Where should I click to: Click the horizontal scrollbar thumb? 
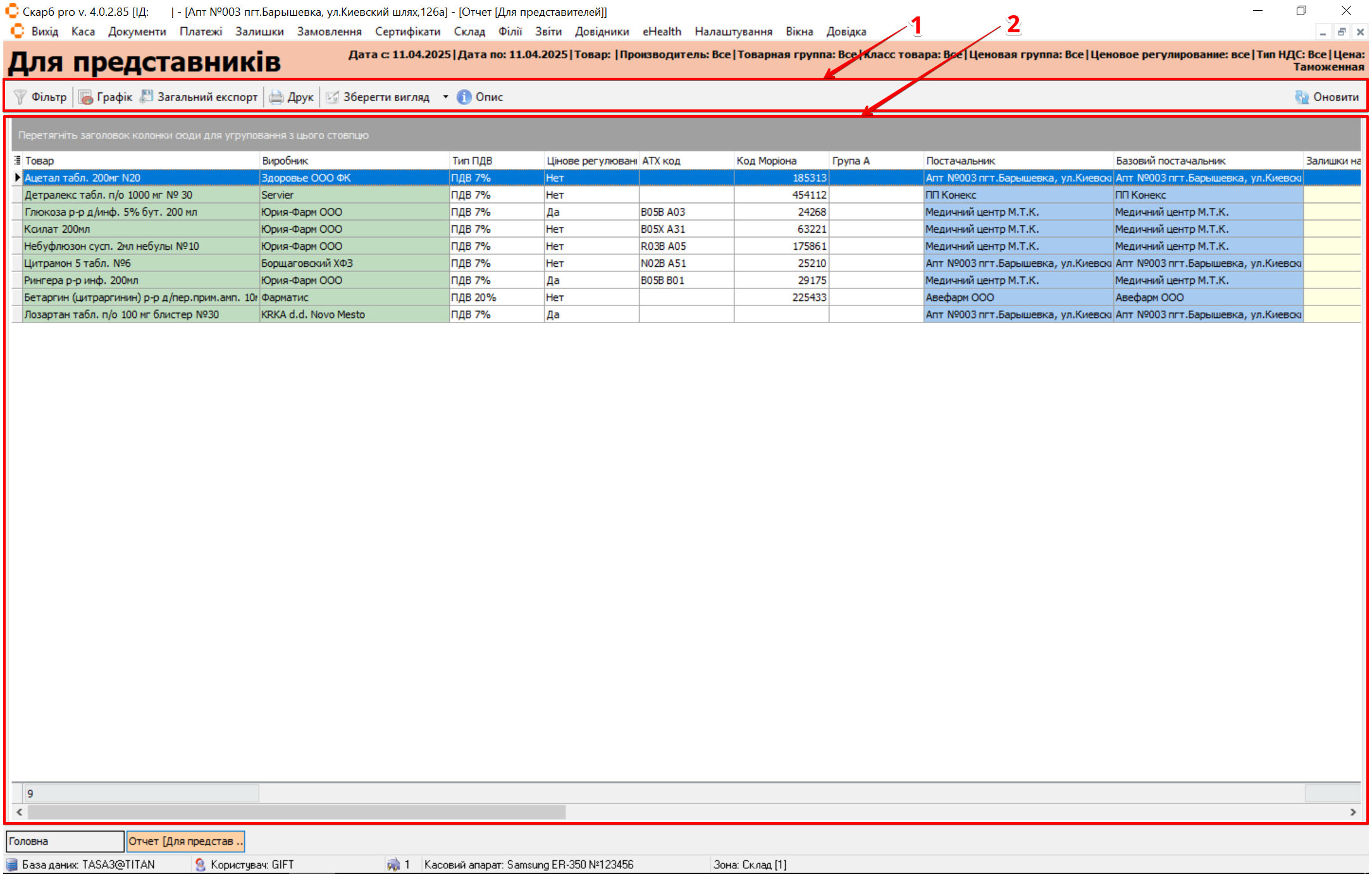click(296, 812)
